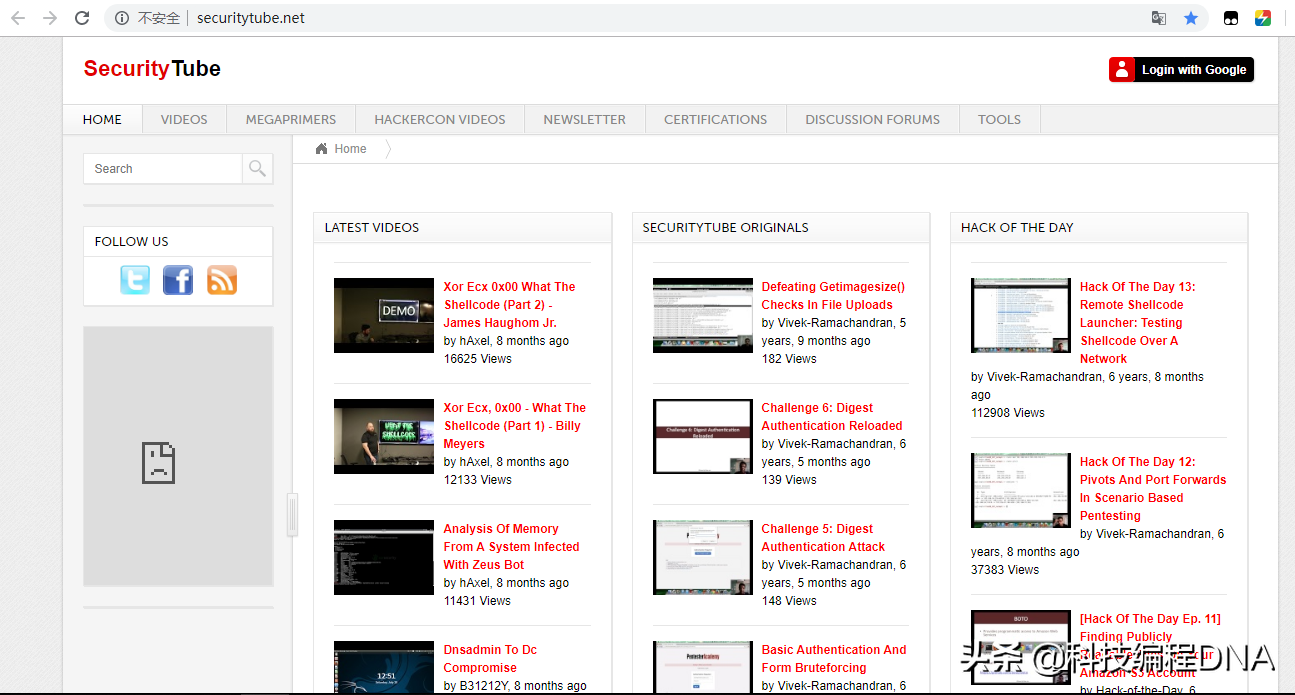Click the '182 Views' text
The height and width of the screenshot is (695, 1295).
point(789,359)
